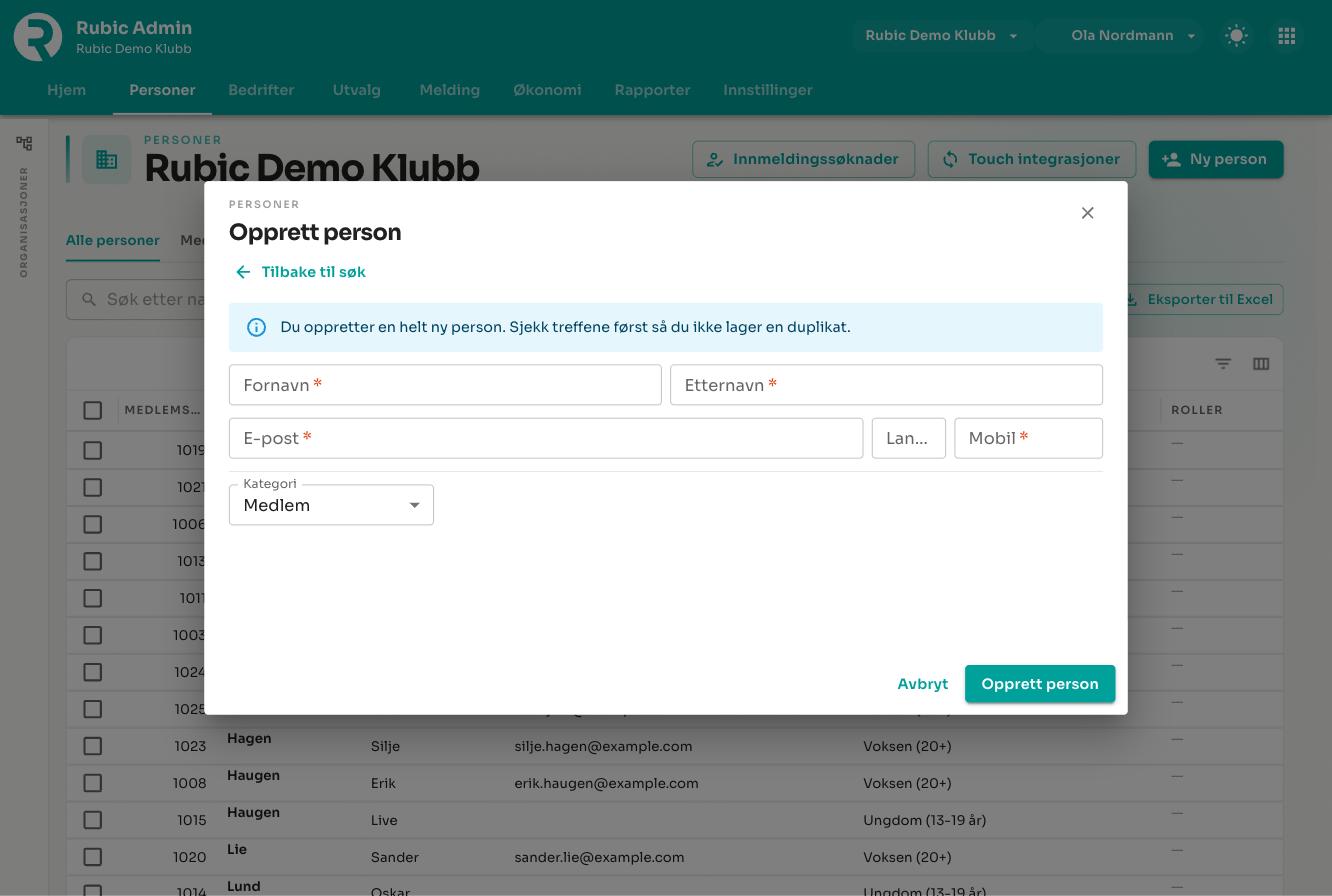Image resolution: width=1332 pixels, height=896 pixels.
Task: Open the Rubic Demo Klubb organisation dropdown
Action: tap(941, 36)
